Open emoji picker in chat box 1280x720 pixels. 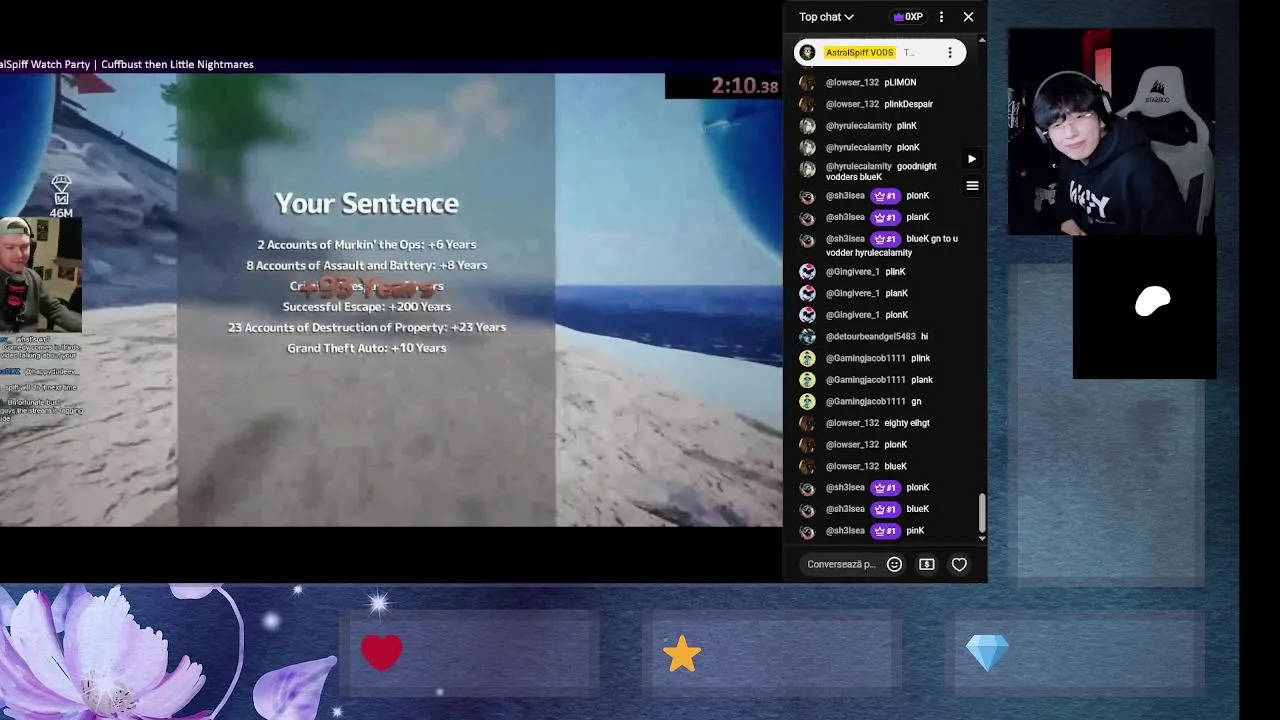(894, 564)
